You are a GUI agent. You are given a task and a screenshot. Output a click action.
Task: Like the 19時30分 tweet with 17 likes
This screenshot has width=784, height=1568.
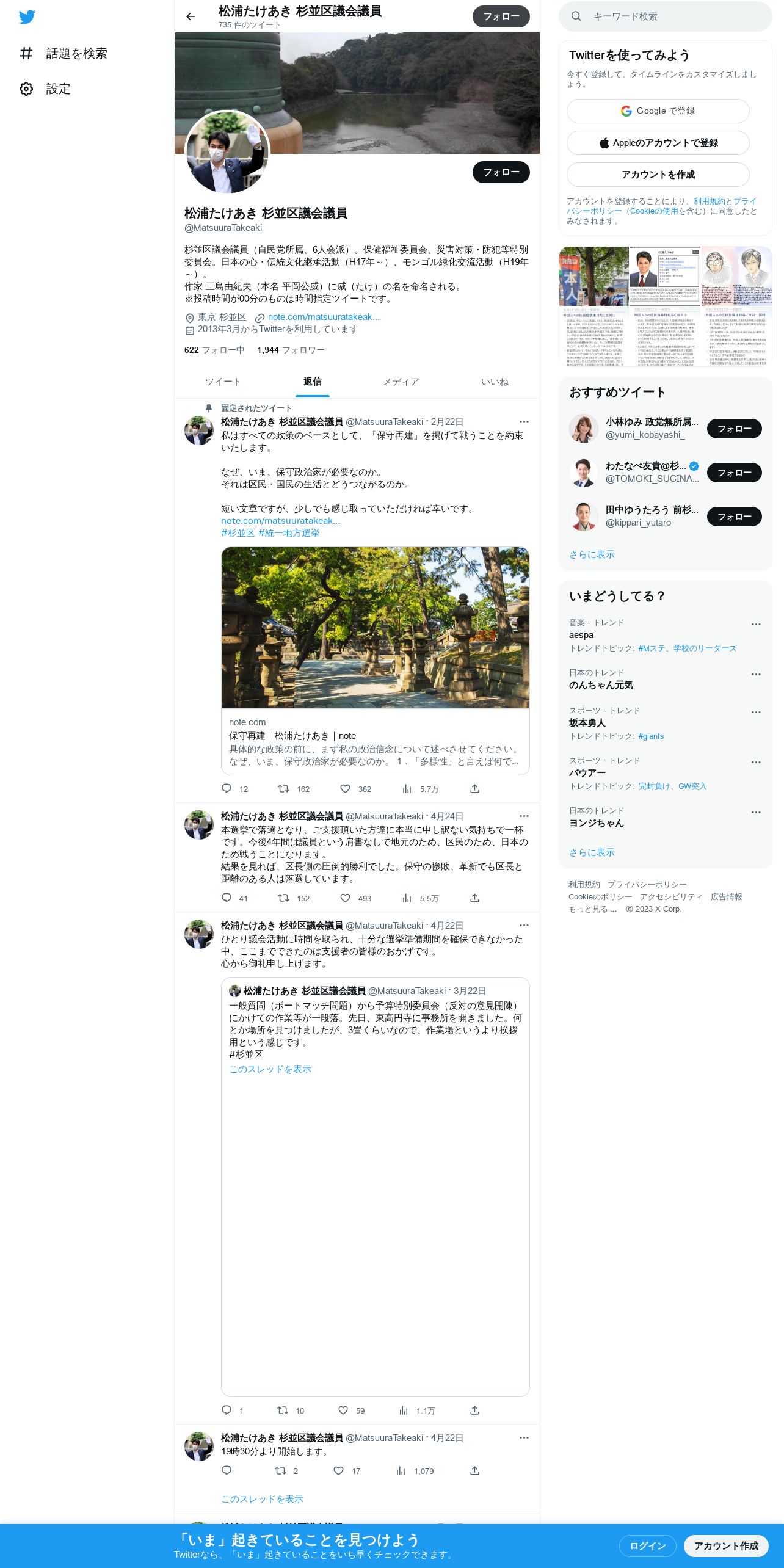[338, 1470]
